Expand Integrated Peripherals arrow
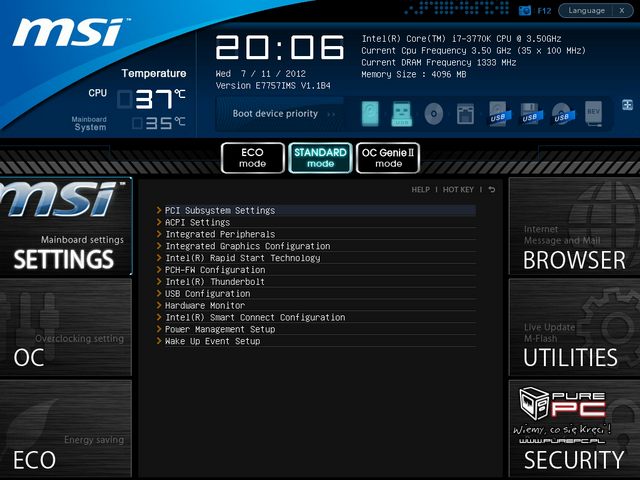 (159, 234)
